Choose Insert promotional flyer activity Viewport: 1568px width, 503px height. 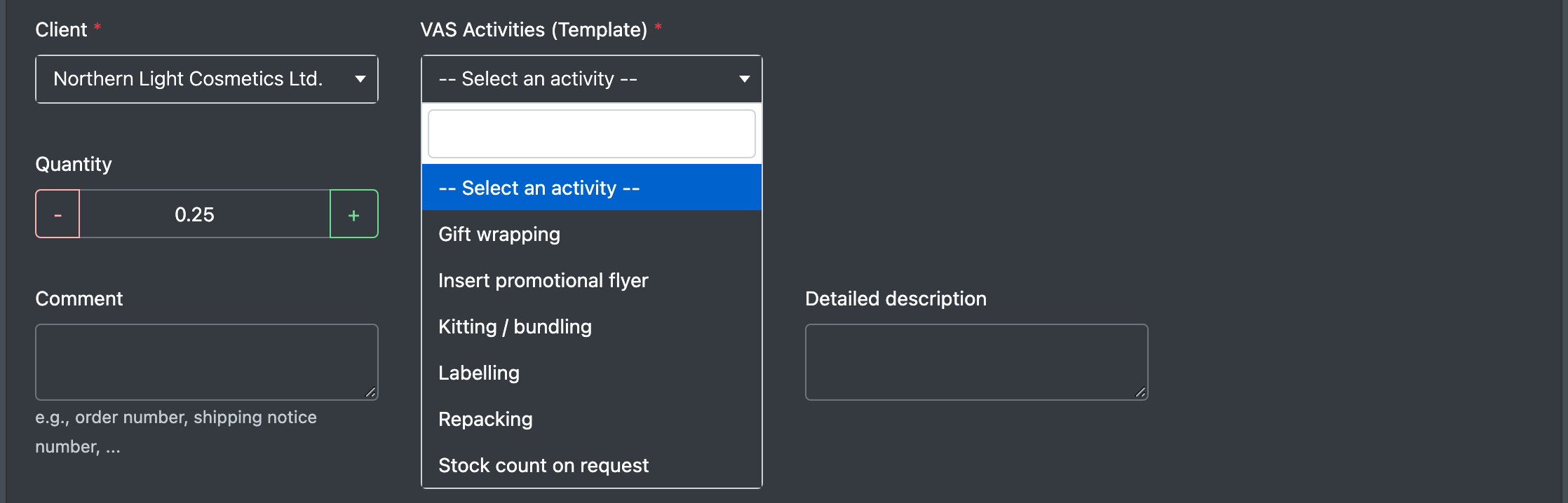coord(592,280)
